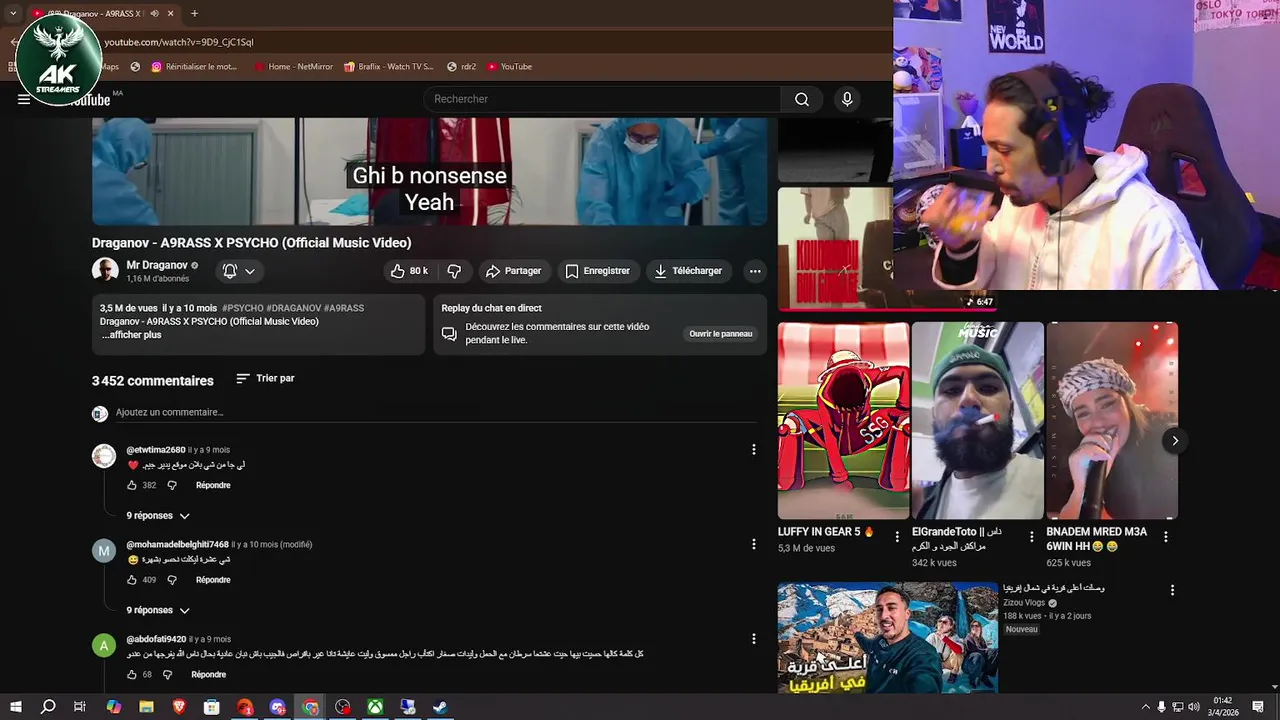This screenshot has height=720, width=1280.
Task: Click the #PSYCHO hashtag link
Action: [x=243, y=308]
